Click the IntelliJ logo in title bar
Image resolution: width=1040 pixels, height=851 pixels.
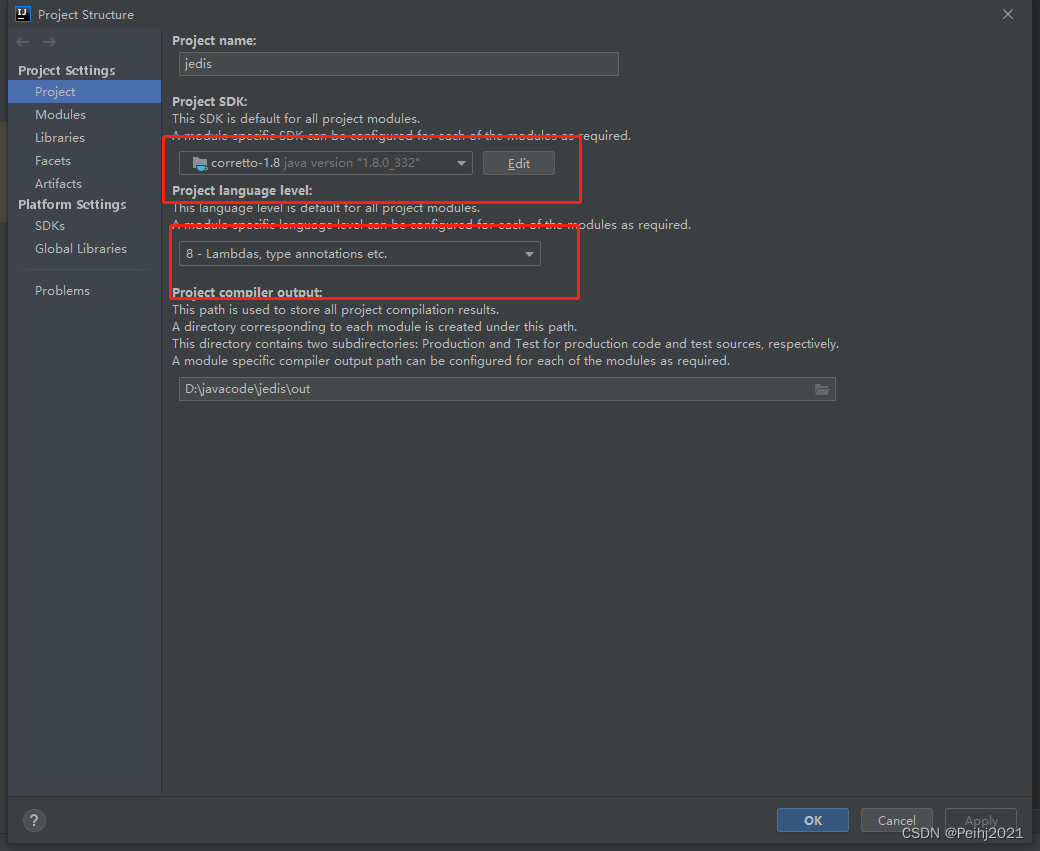click(x=23, y=14)
